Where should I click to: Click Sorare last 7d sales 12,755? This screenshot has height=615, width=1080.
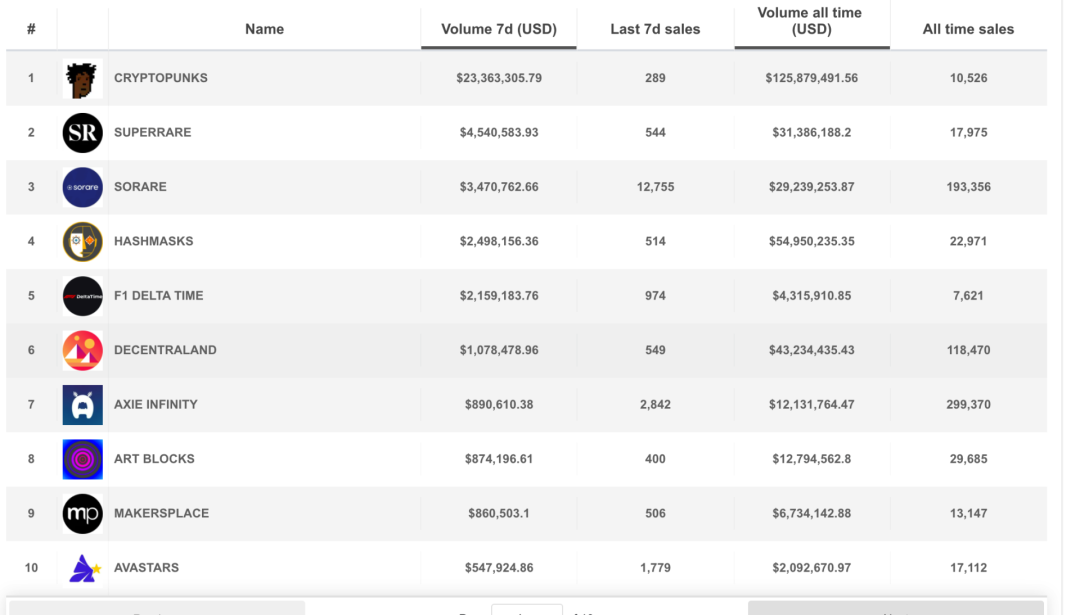[655, 187]
